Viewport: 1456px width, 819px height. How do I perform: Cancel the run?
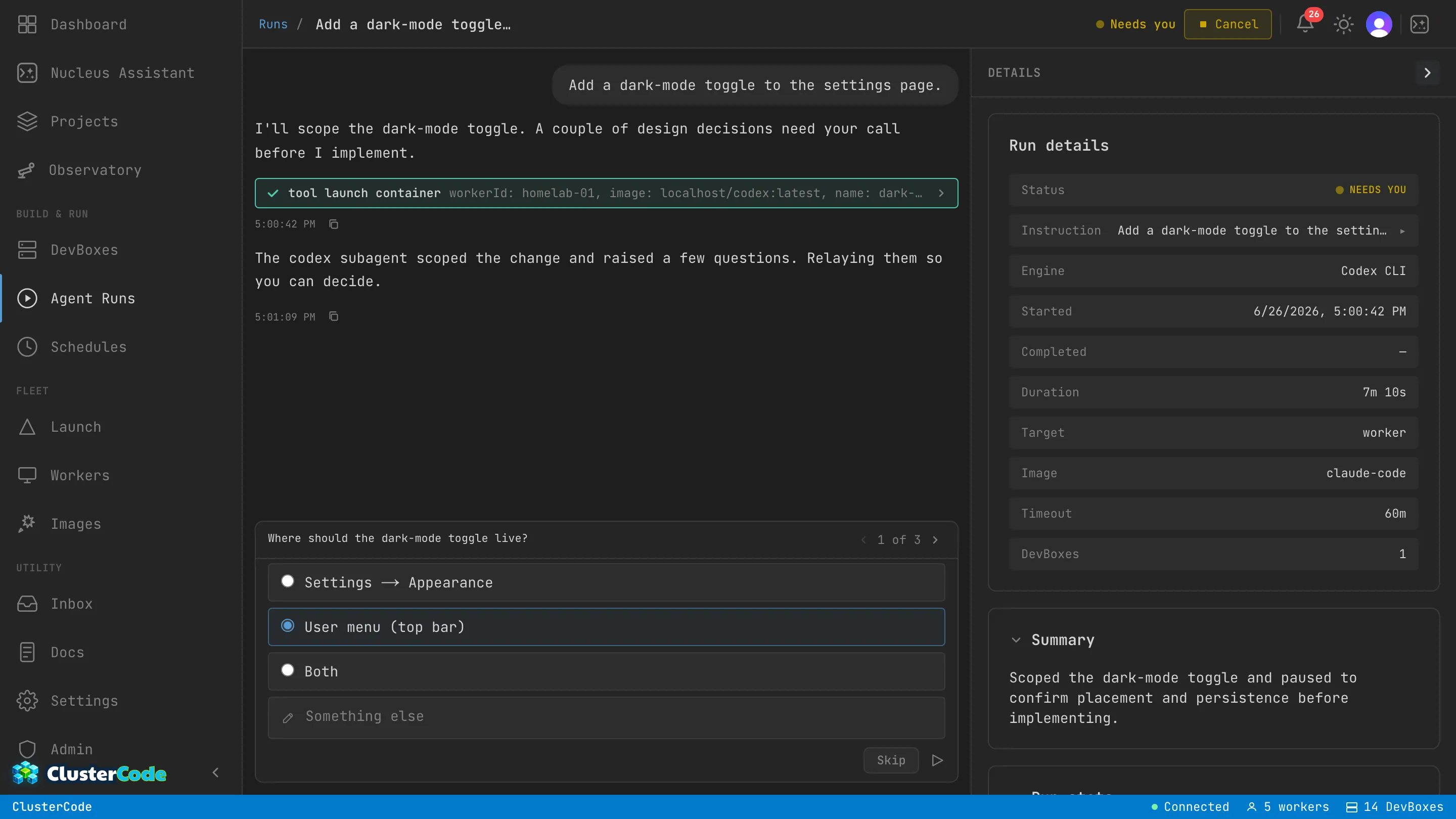pos(1227,24)
